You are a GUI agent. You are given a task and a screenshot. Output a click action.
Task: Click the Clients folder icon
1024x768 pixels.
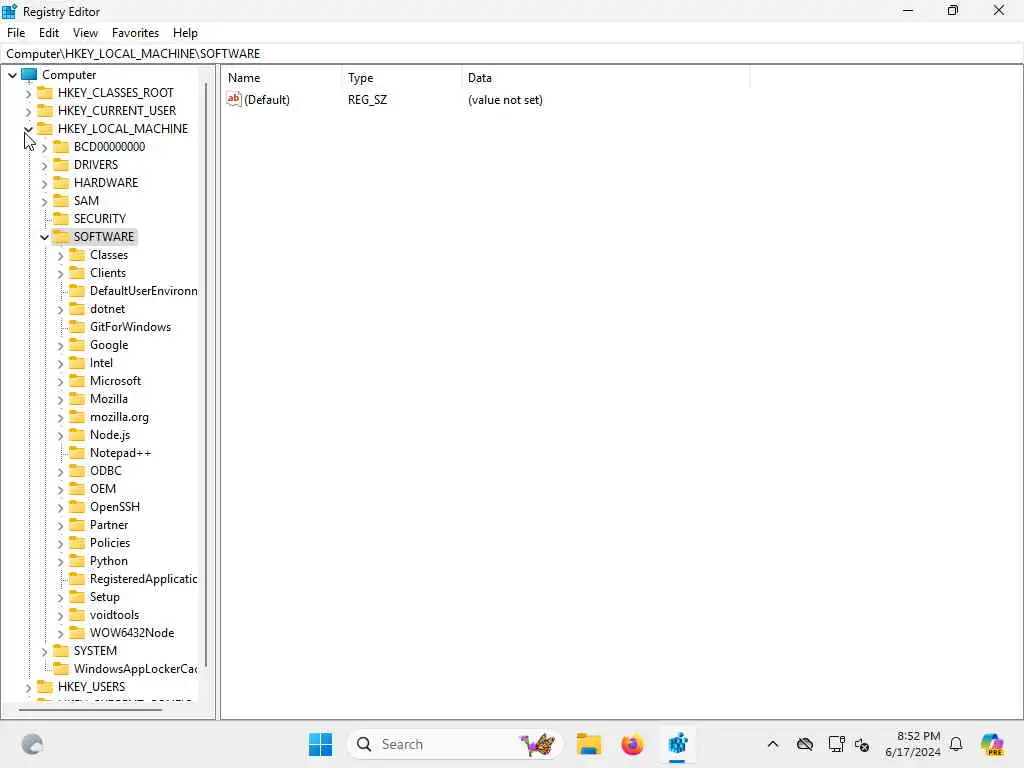[x=77, y=272]
